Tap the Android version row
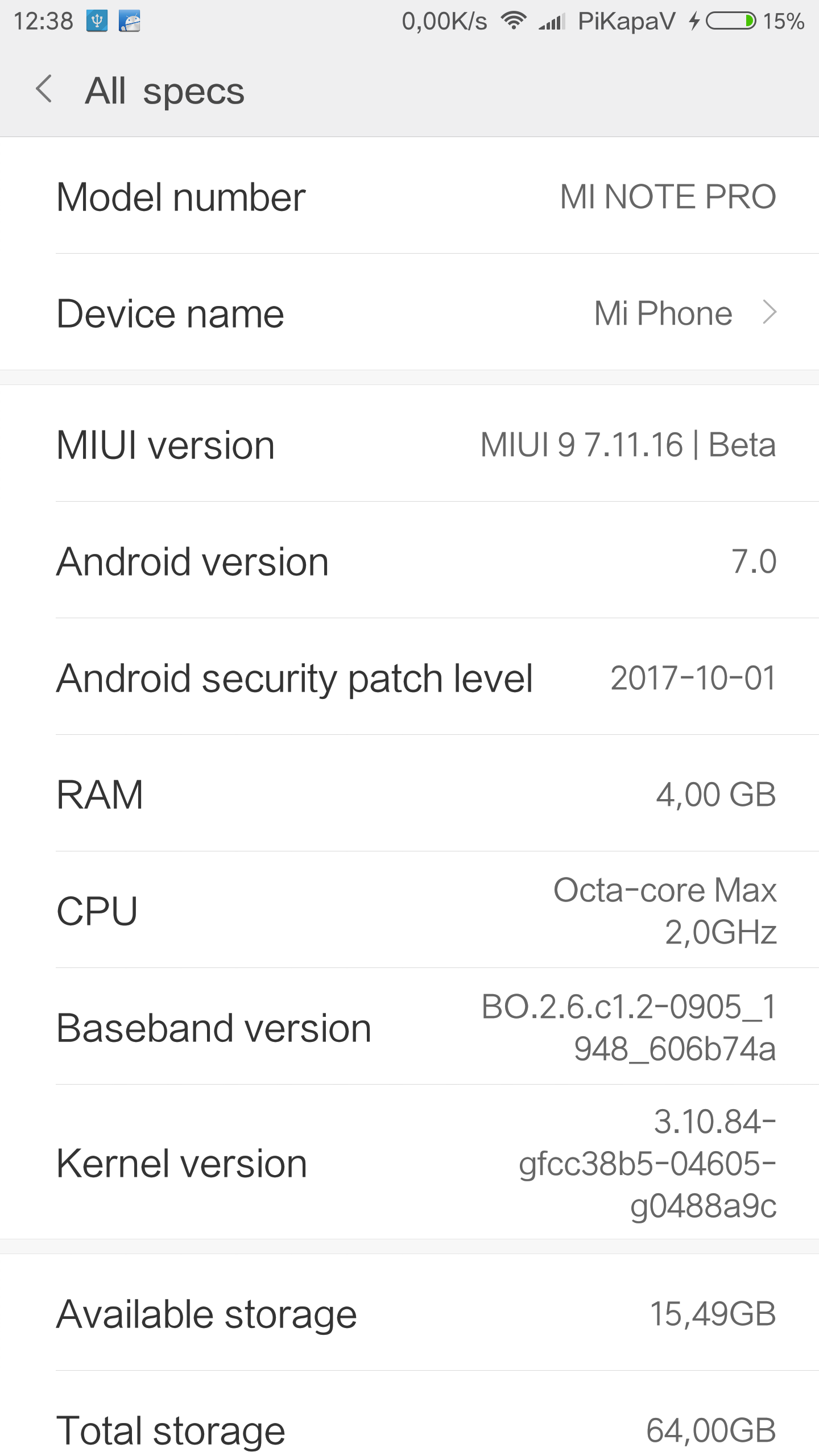The width and height of the screenshot is (819, 1456). click(409, 561)
